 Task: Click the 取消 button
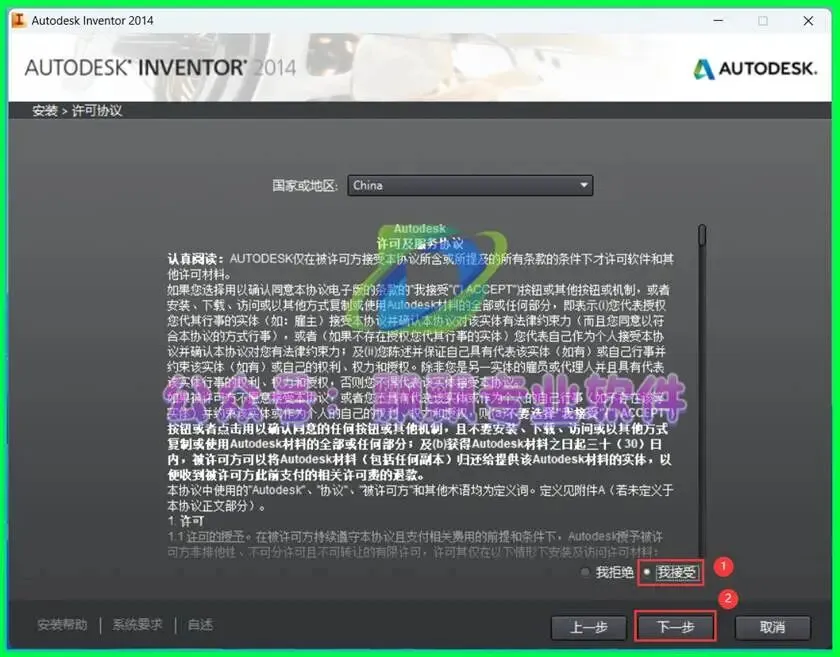(772, 627)
